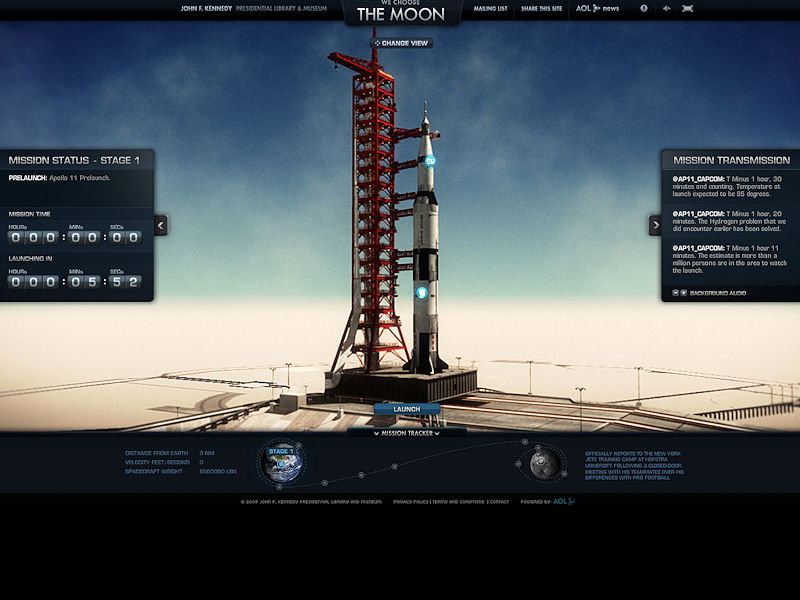The width and height of the screenshot is (800, 600).
Task: Open AOL News link in header
Action: coord(597,8)
